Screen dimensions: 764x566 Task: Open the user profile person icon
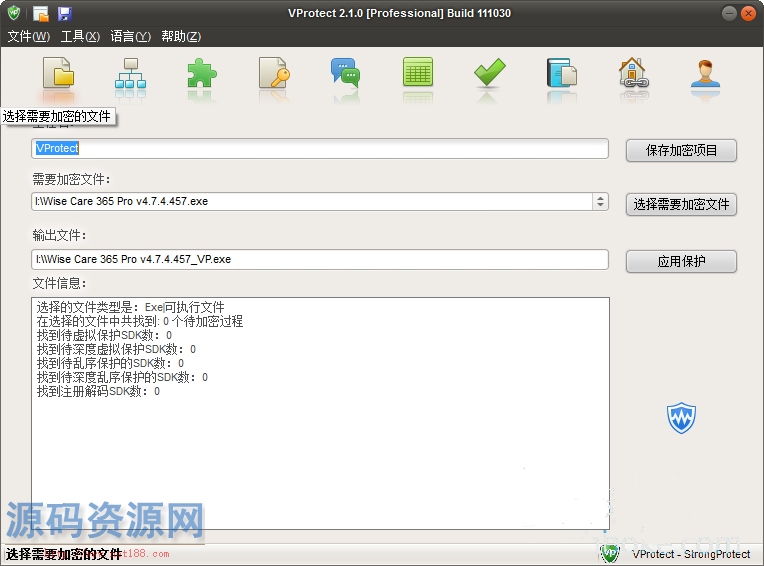click(705, 73)
